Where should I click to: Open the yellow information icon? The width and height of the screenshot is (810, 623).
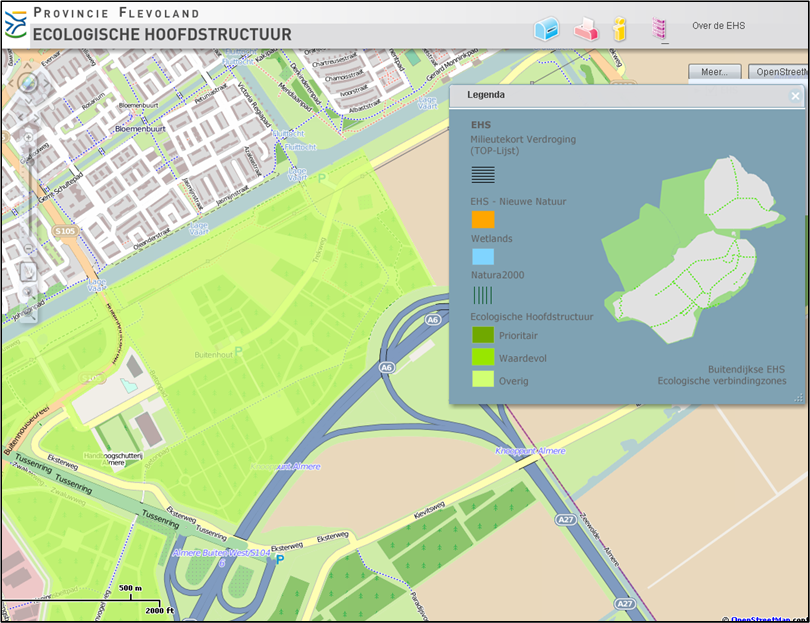(x=620, y=29)
